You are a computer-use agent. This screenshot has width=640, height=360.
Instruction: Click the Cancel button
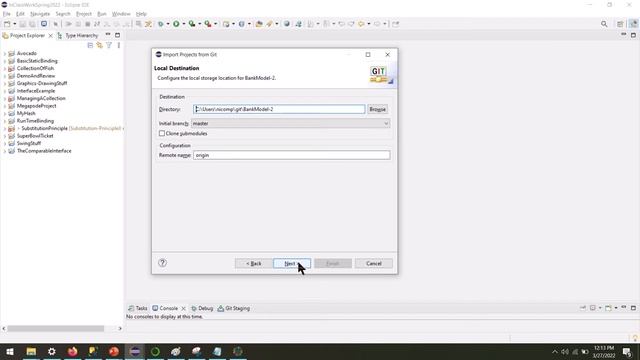click(x=373, y=263)
